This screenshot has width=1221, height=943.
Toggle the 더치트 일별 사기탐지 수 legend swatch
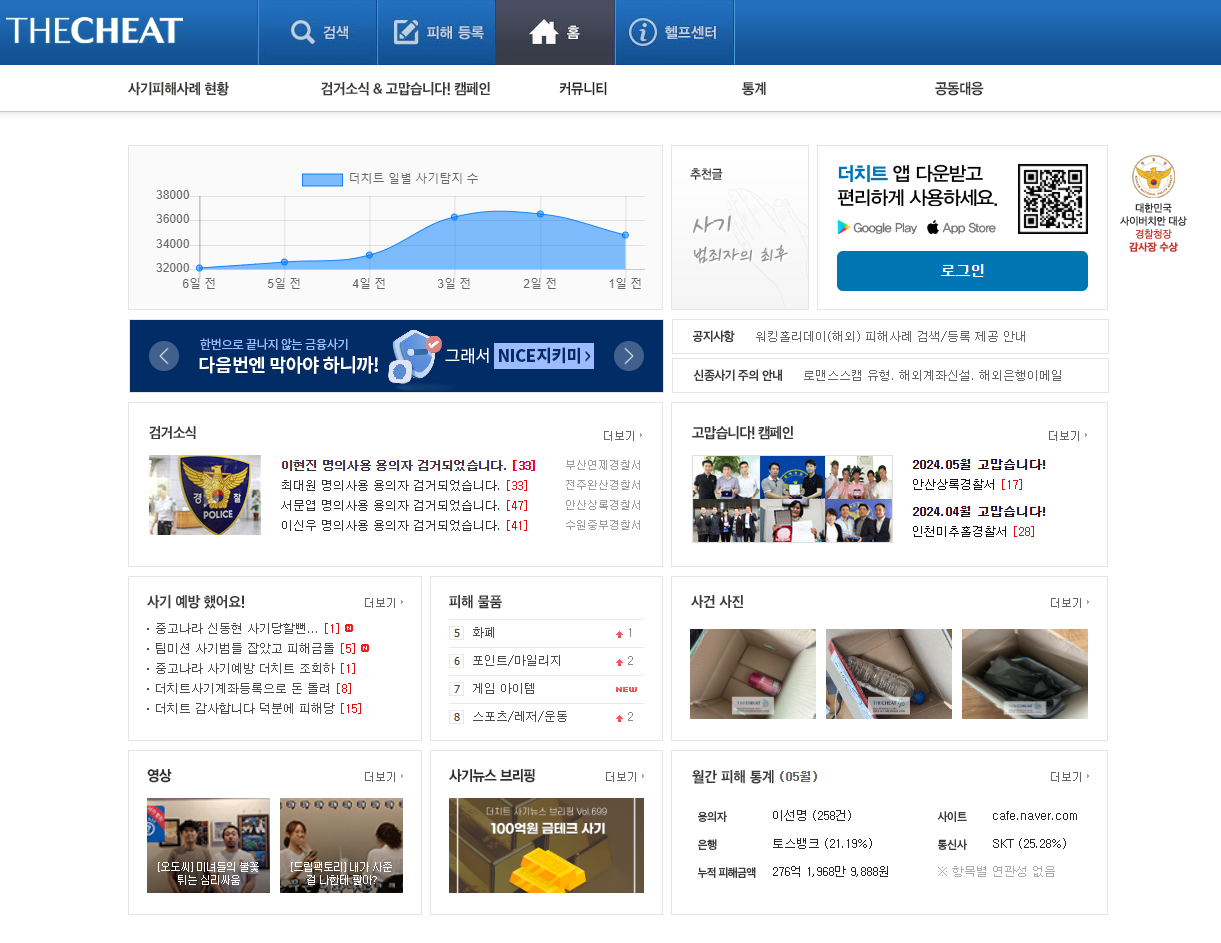pyautogui.click(x=322, y=179)
